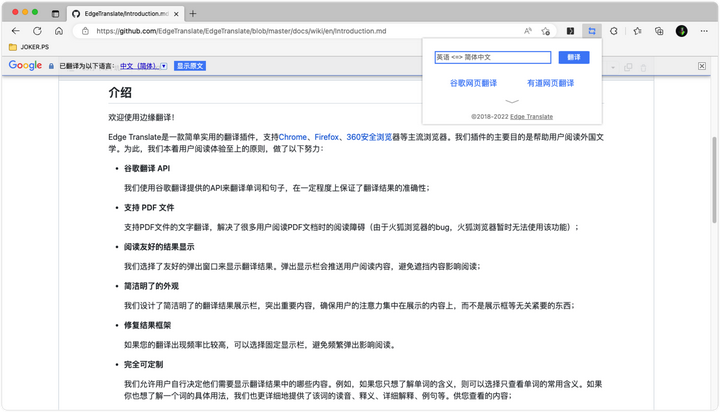Close the EdgeTranslate/Introduction.md tab
The height and width of the screenshot is (412, 720).
pyautogui.click(x=176, y=14)
